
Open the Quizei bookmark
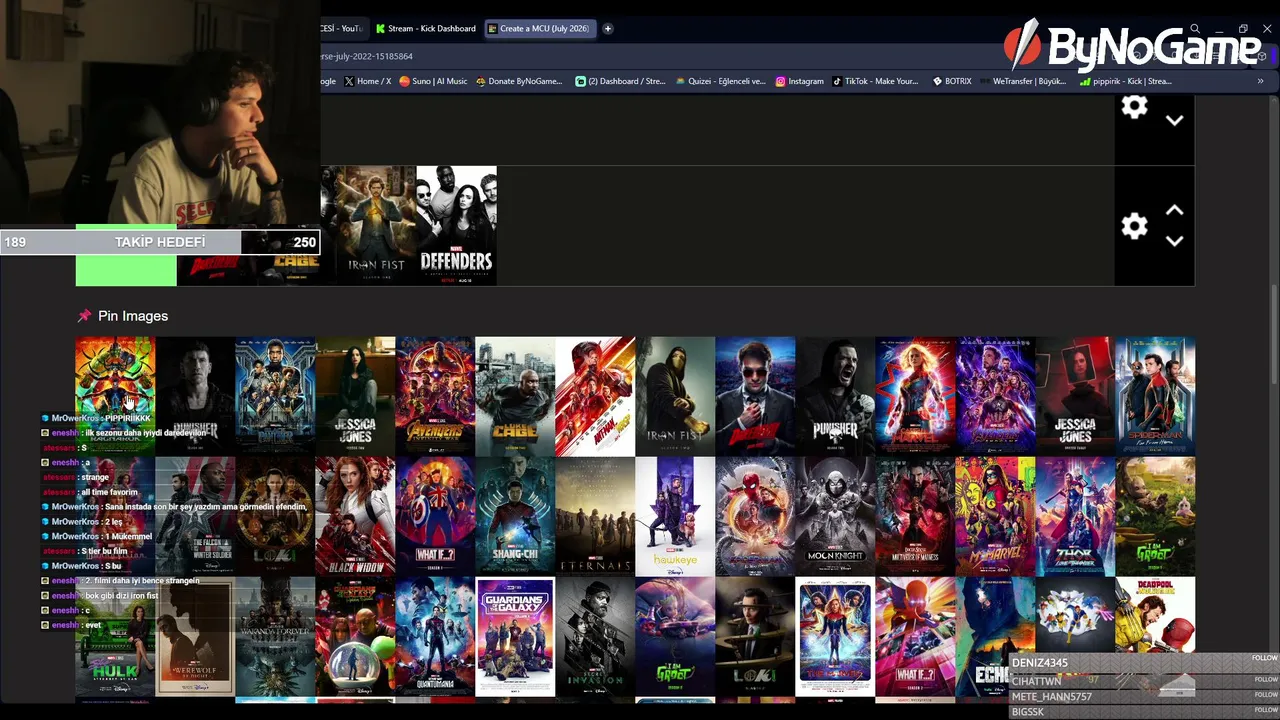click(x=720, y=81)
